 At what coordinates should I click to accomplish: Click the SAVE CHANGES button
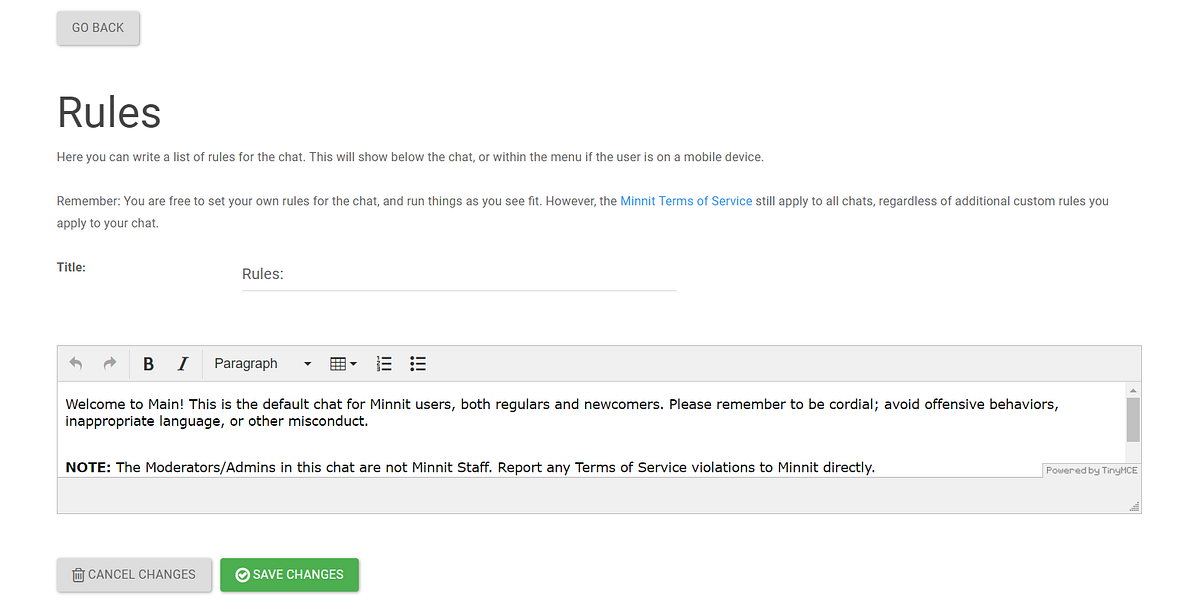point(289,574)
